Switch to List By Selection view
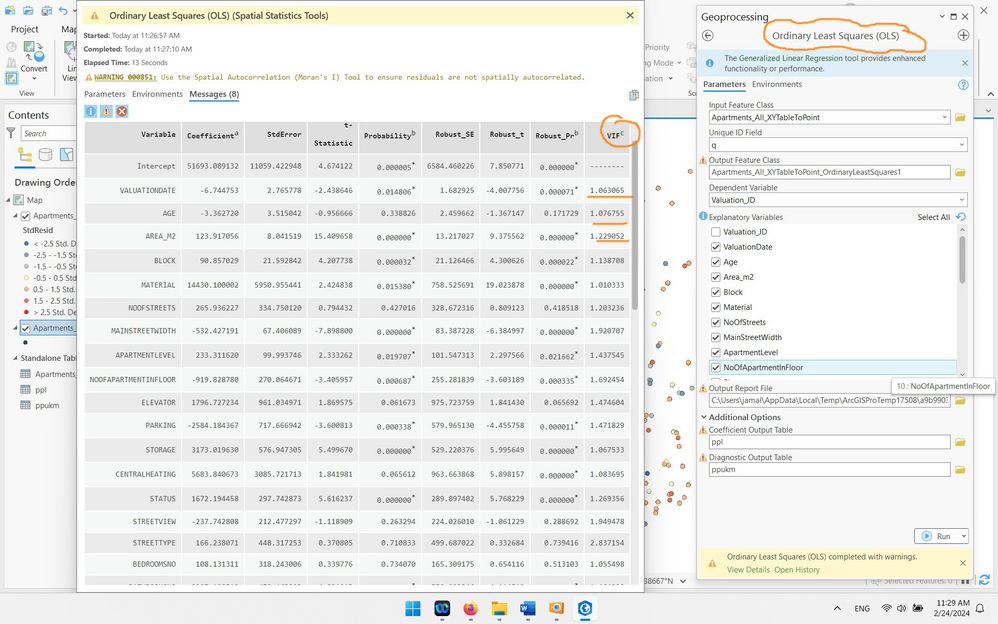This screenshot has height=624, width=998. [x=66, y=155]
